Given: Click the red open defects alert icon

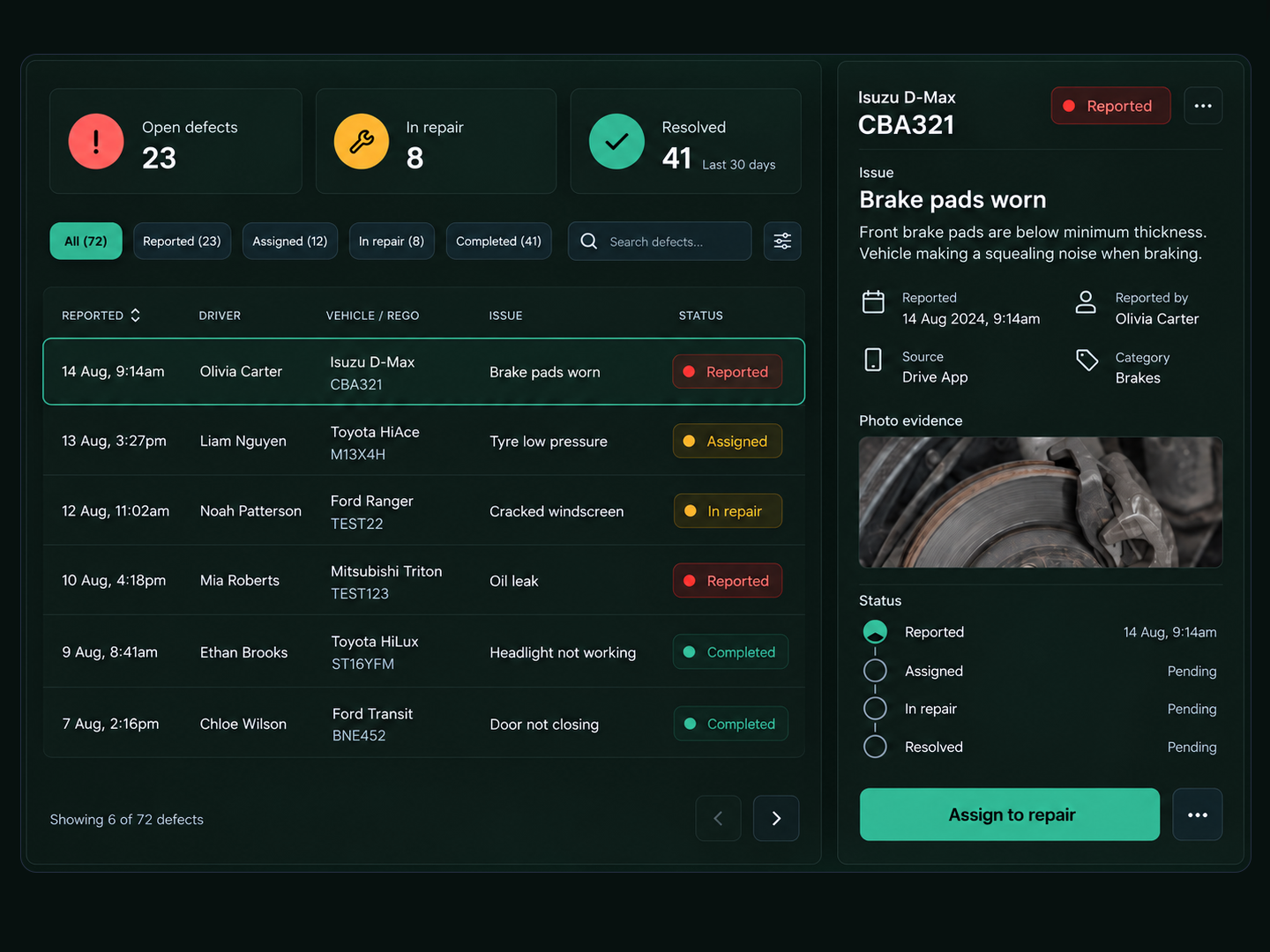Looking at the screenshot, I should click(x=96, y=141).
